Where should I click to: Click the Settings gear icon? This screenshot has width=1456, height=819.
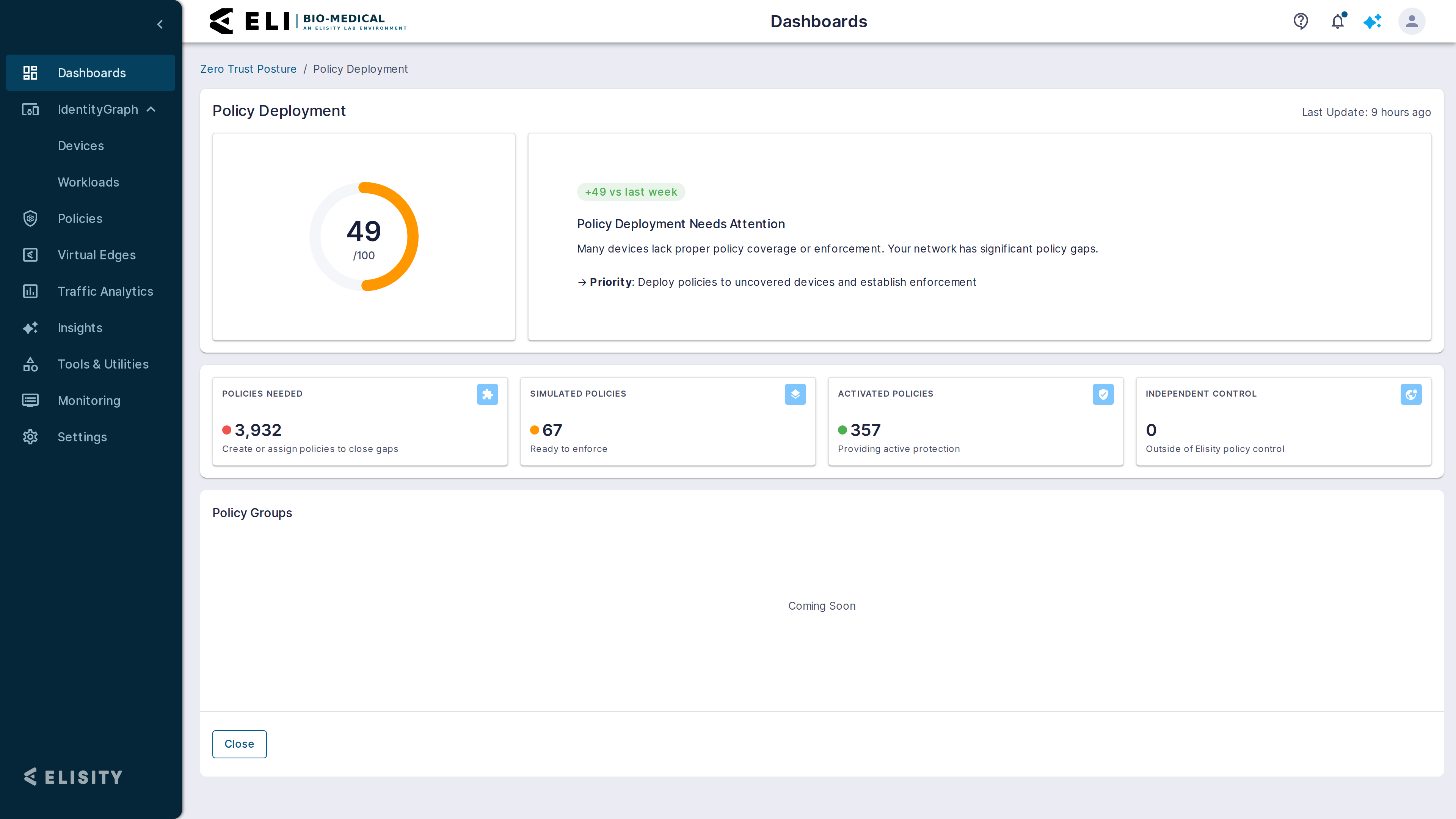(30, 437)
